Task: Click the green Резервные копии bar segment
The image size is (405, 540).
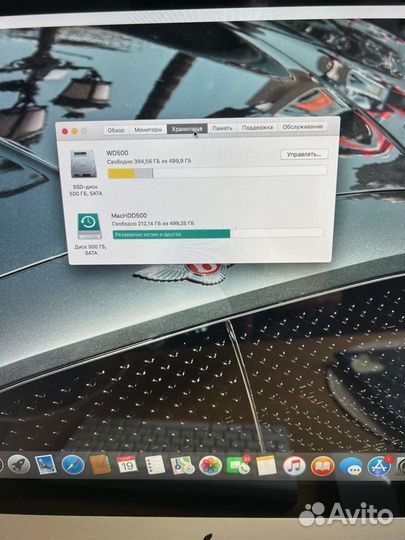Action: (172, 234)
